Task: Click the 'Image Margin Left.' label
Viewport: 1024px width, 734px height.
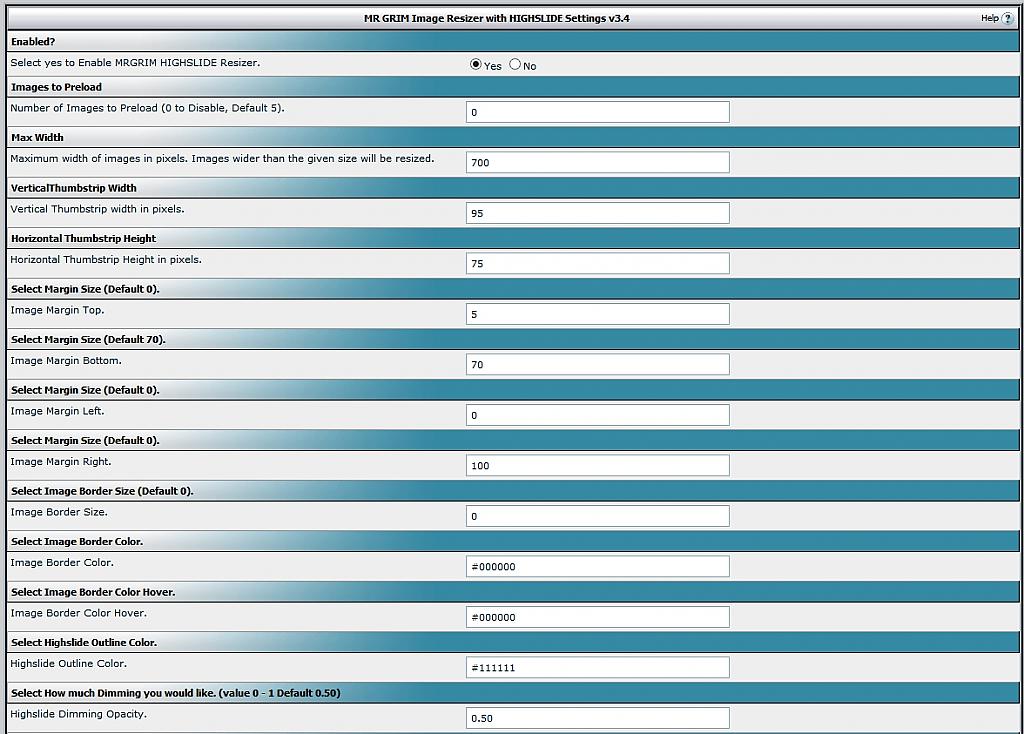Action: tap(57, 411)
